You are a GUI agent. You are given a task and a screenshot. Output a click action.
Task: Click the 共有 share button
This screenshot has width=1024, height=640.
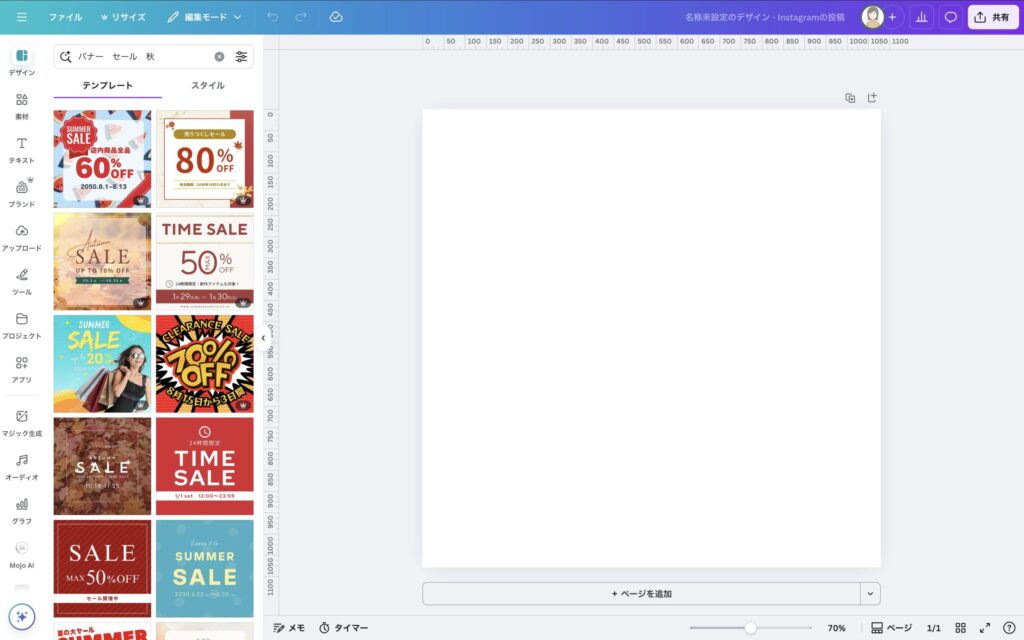pos(992,17)
